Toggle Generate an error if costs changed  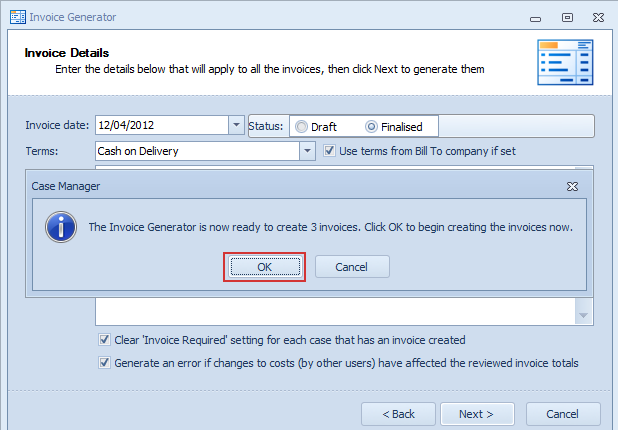(x=104, y=362)
